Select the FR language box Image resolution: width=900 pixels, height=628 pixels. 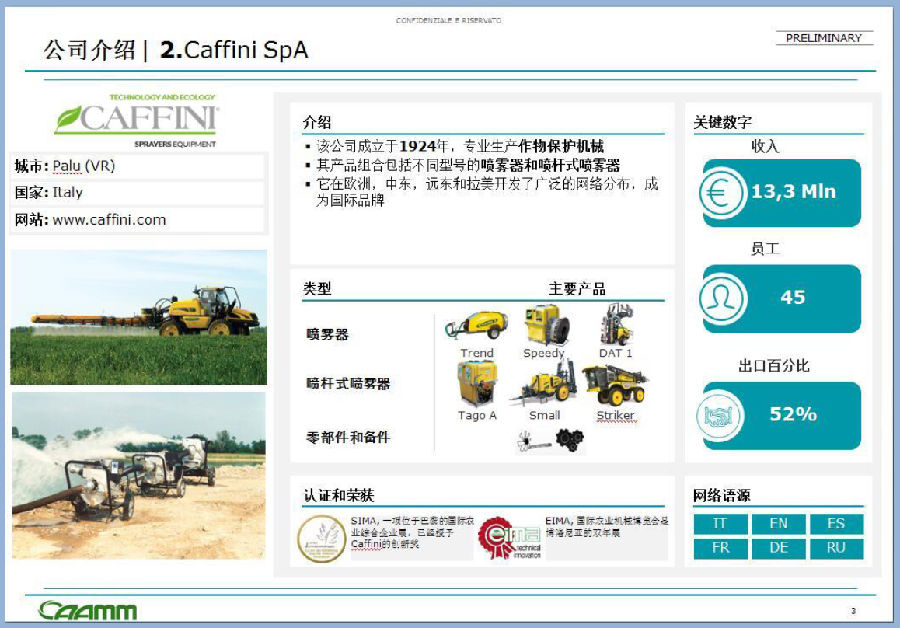(x=720, y=548)
